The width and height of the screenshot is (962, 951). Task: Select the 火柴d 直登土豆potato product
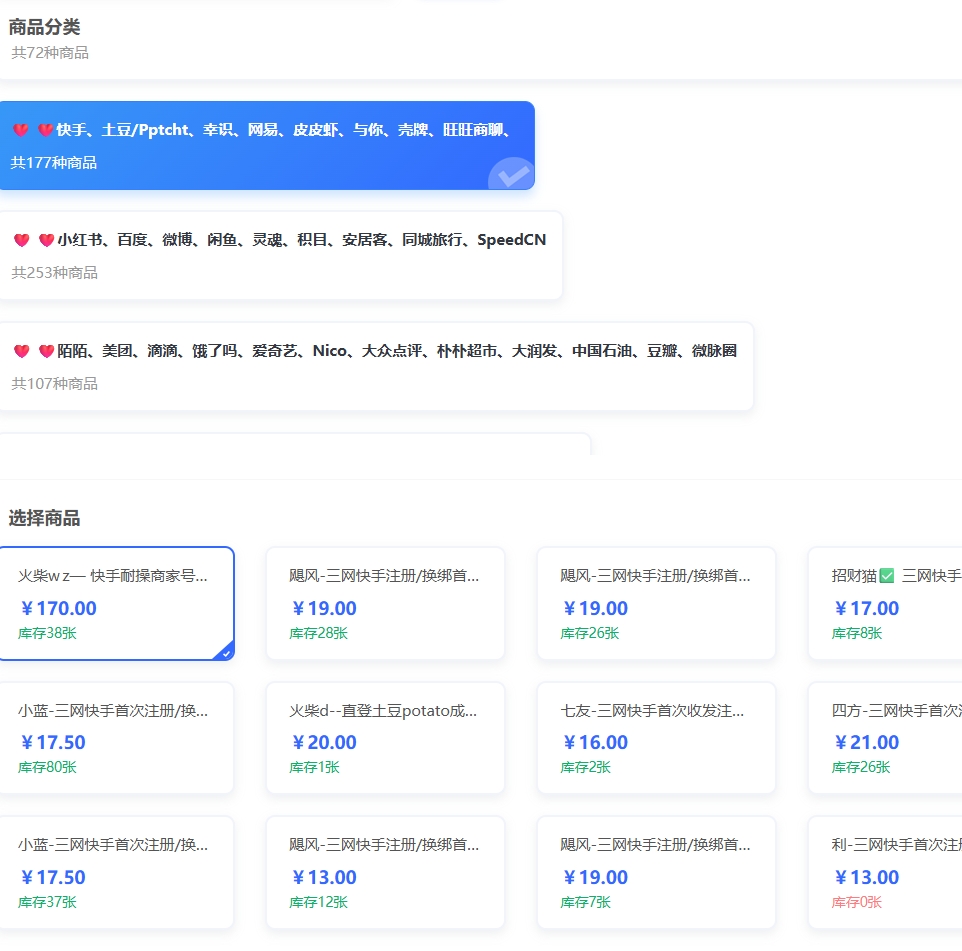385,737
